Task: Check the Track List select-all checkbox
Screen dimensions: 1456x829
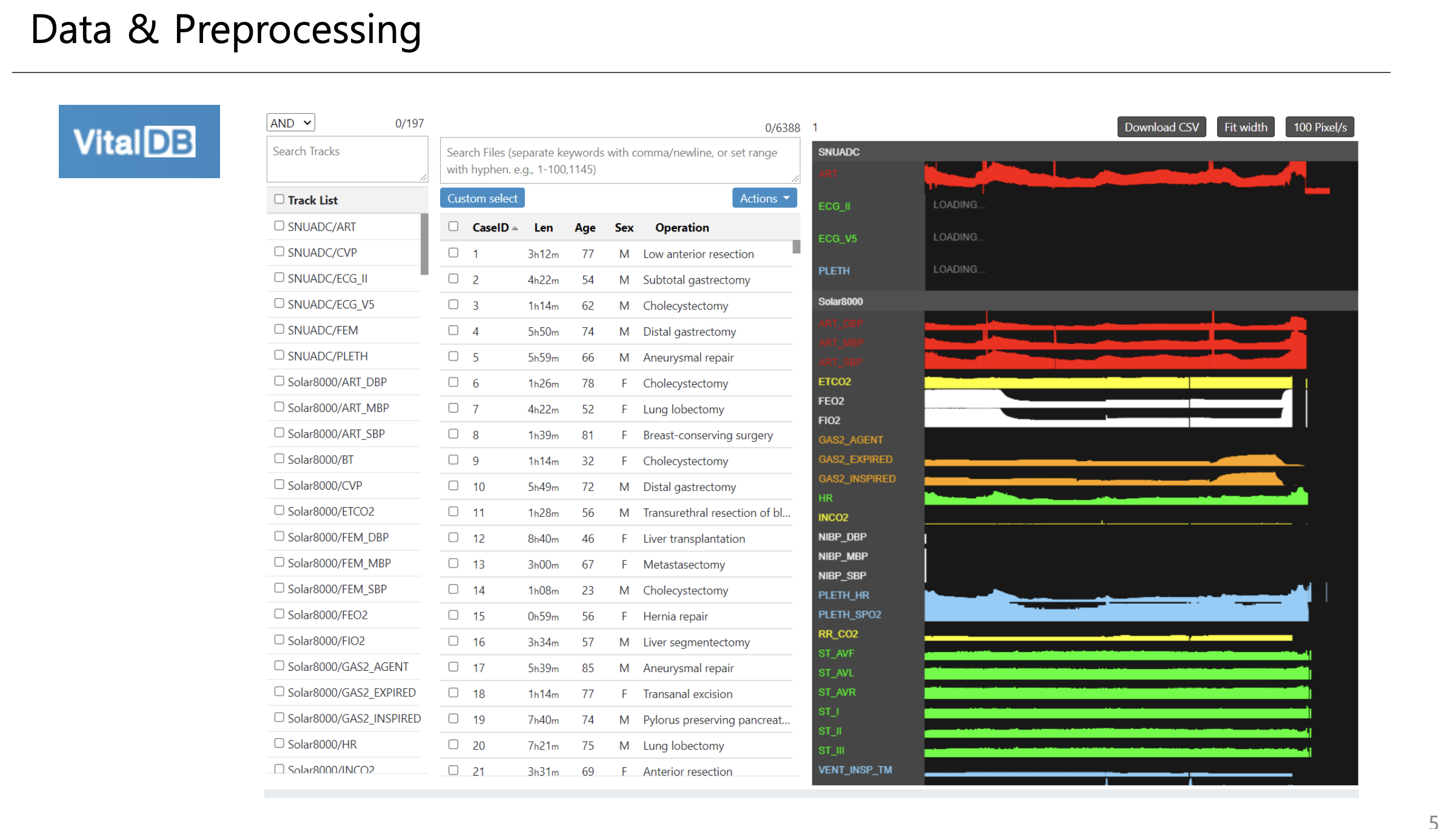Action: [279, 199]
